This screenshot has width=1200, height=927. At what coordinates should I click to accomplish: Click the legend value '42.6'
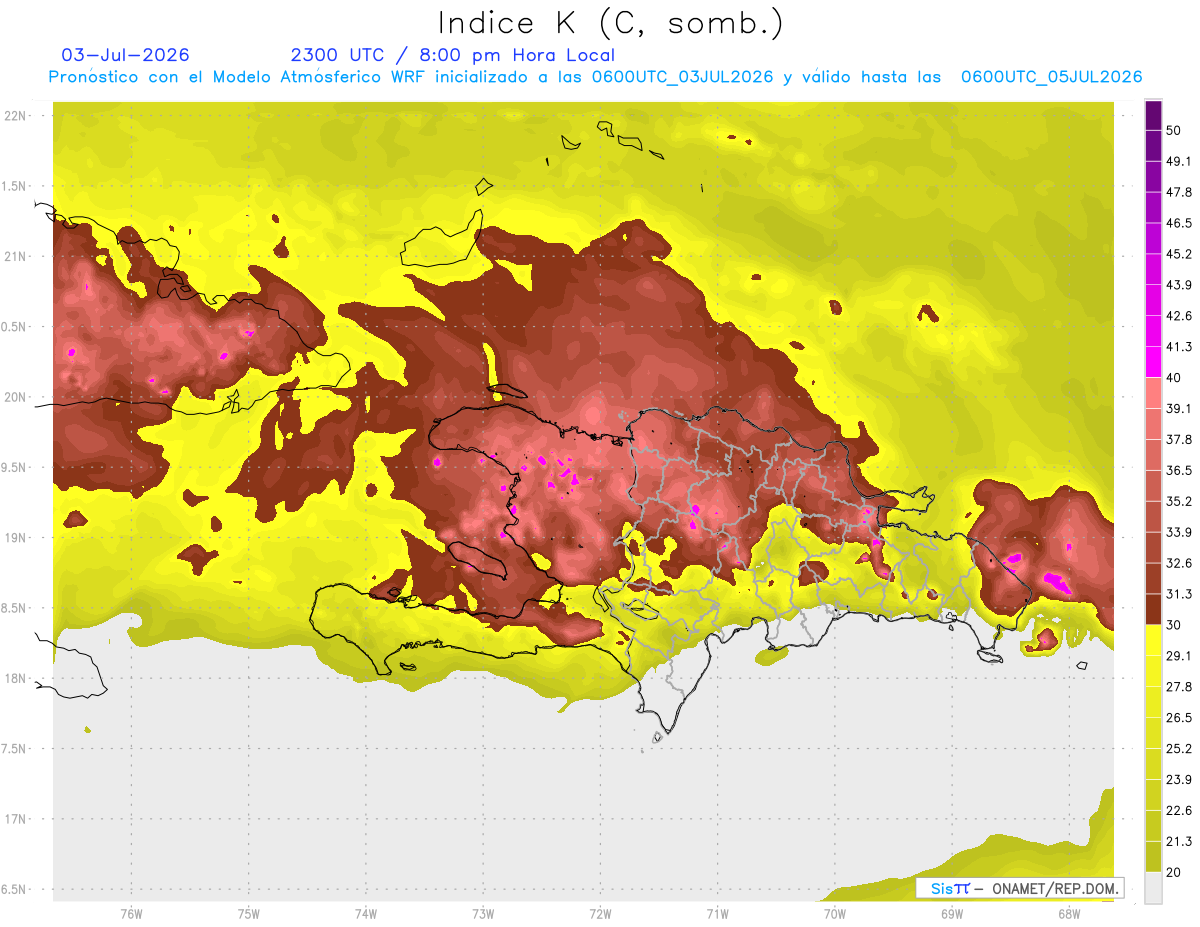pos(1179,316)
